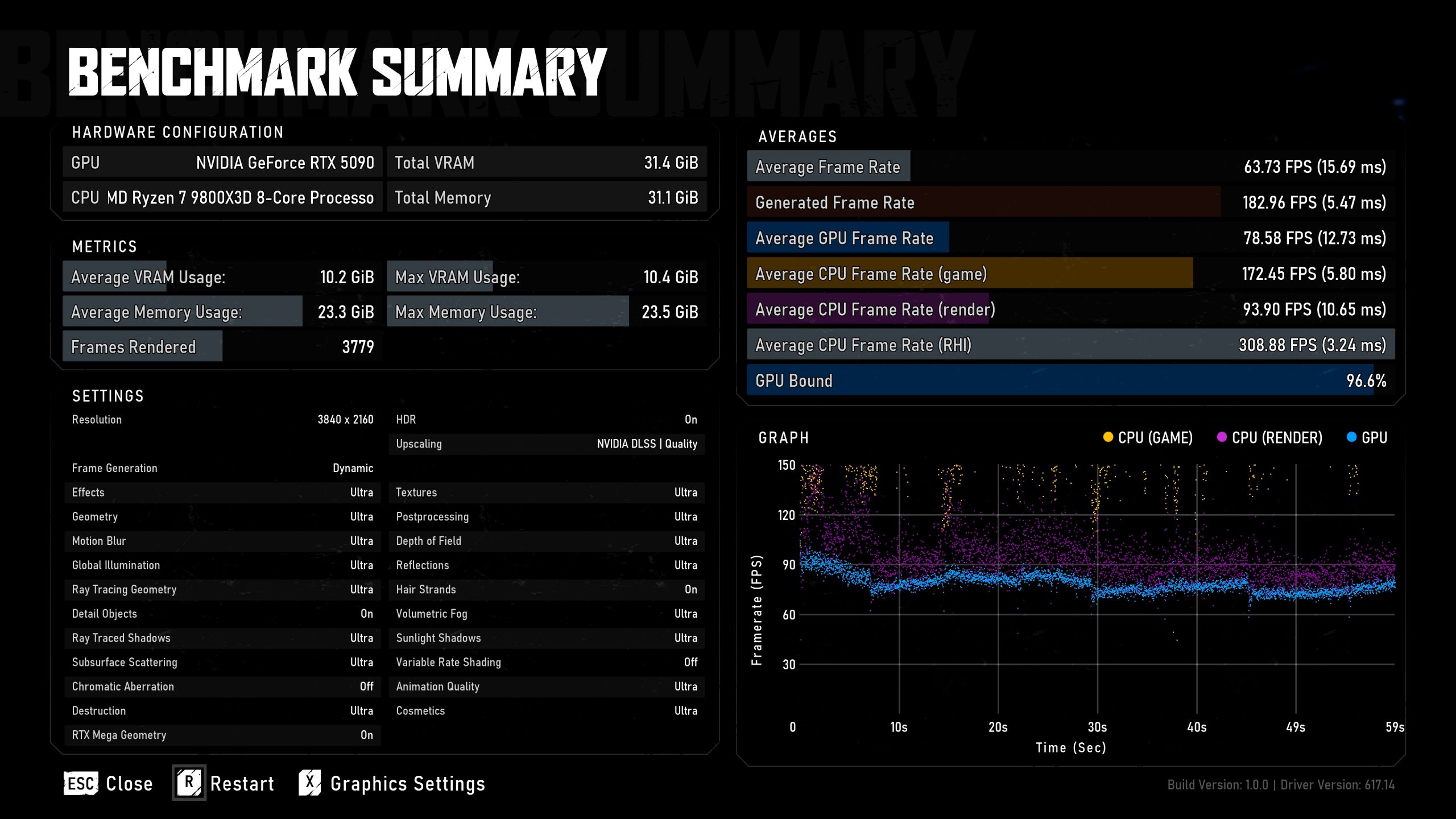Click the blue GPU legend dot
1456x819 pixels.
pyautogui.click(x=1351, y=437)
